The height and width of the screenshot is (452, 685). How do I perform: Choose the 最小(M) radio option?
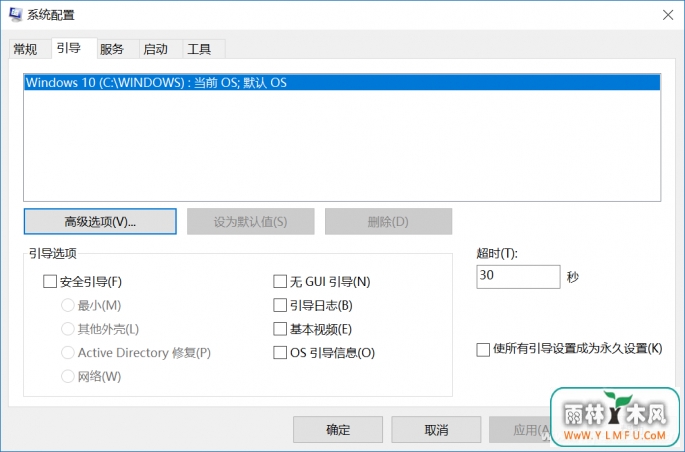pos(68,305)
